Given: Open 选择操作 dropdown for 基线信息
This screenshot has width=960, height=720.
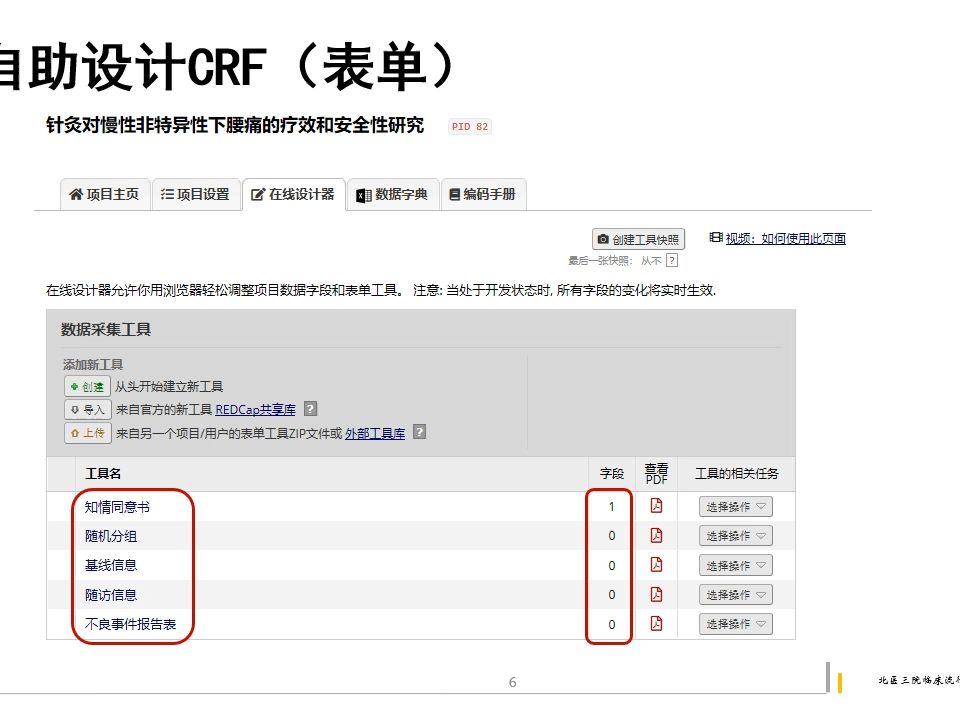Looking at the screenshot, I should coord(735,565).
